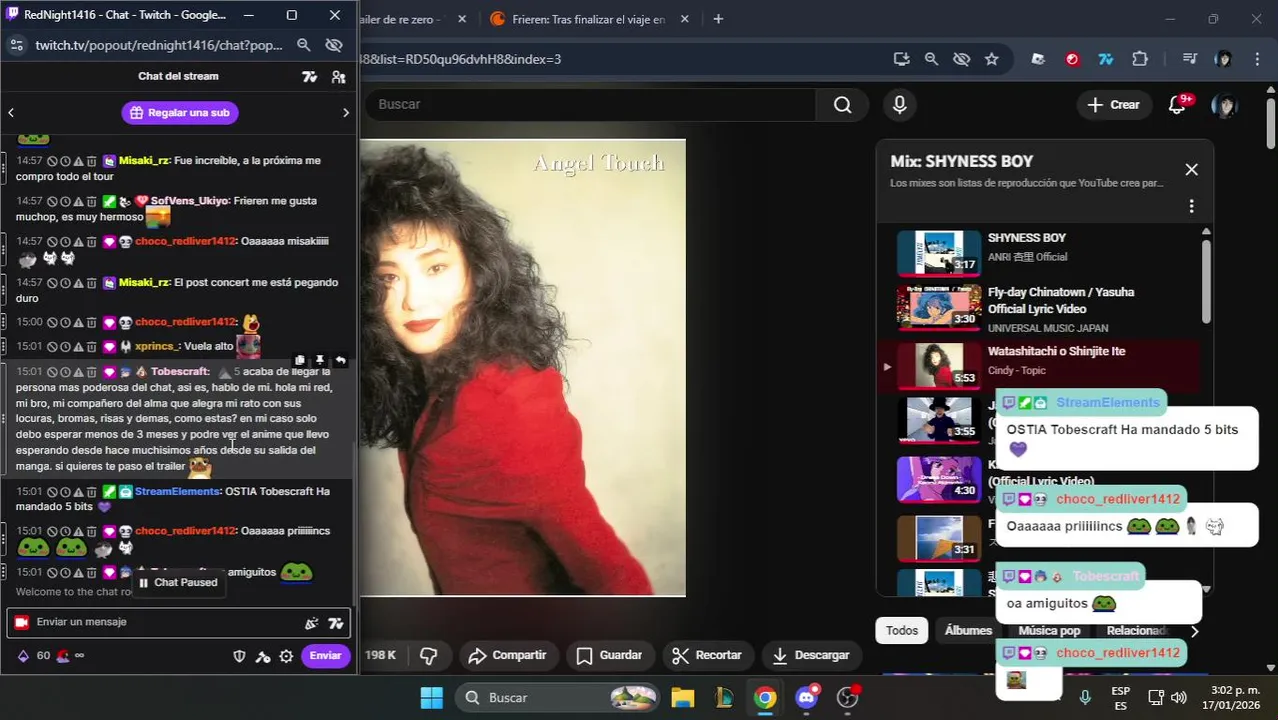Viewport: 1278px width, 720px height.
Task: Click zoom magnifier in Twitch popout address bar
Action: pyautogui.click(x=304, y=45)
